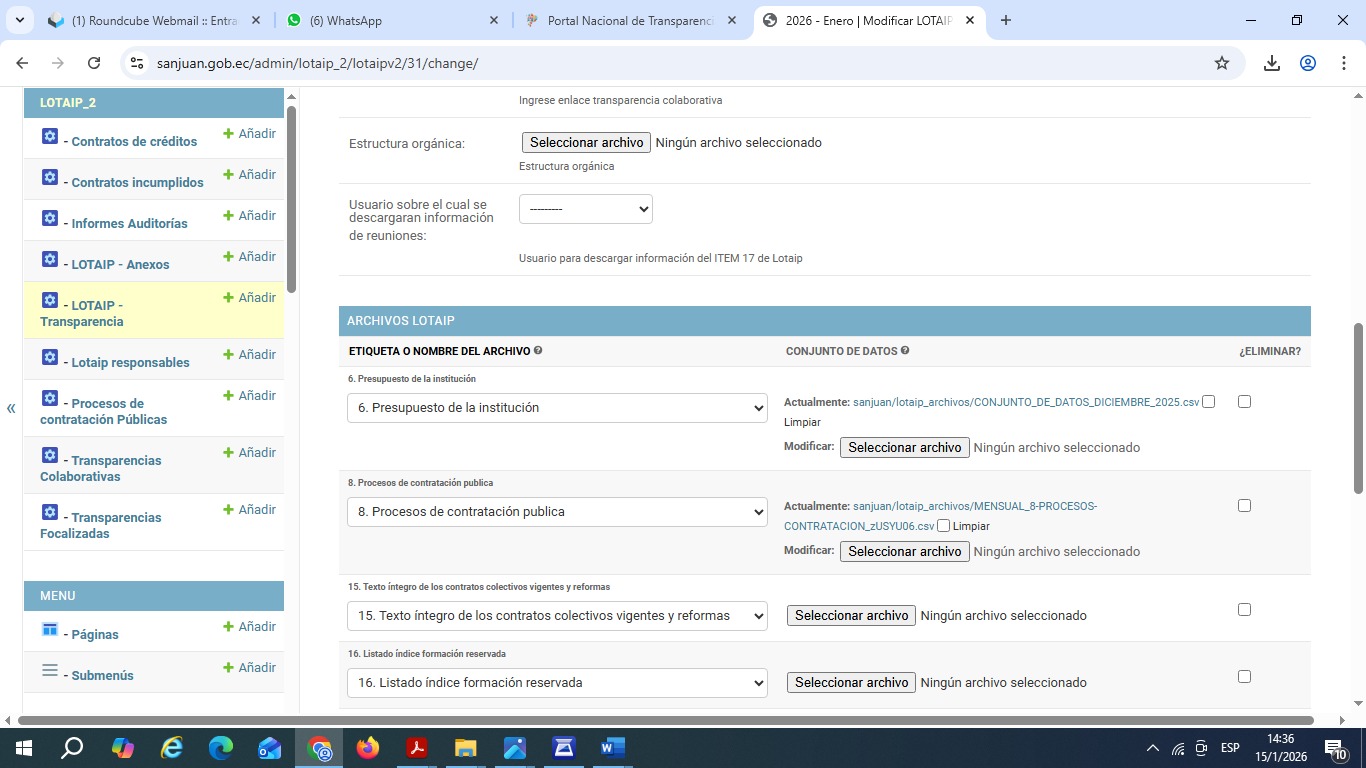Open the 15. Texto íntegro contratos colectivos dropdown
The image size is (1366, 768).
557,616
